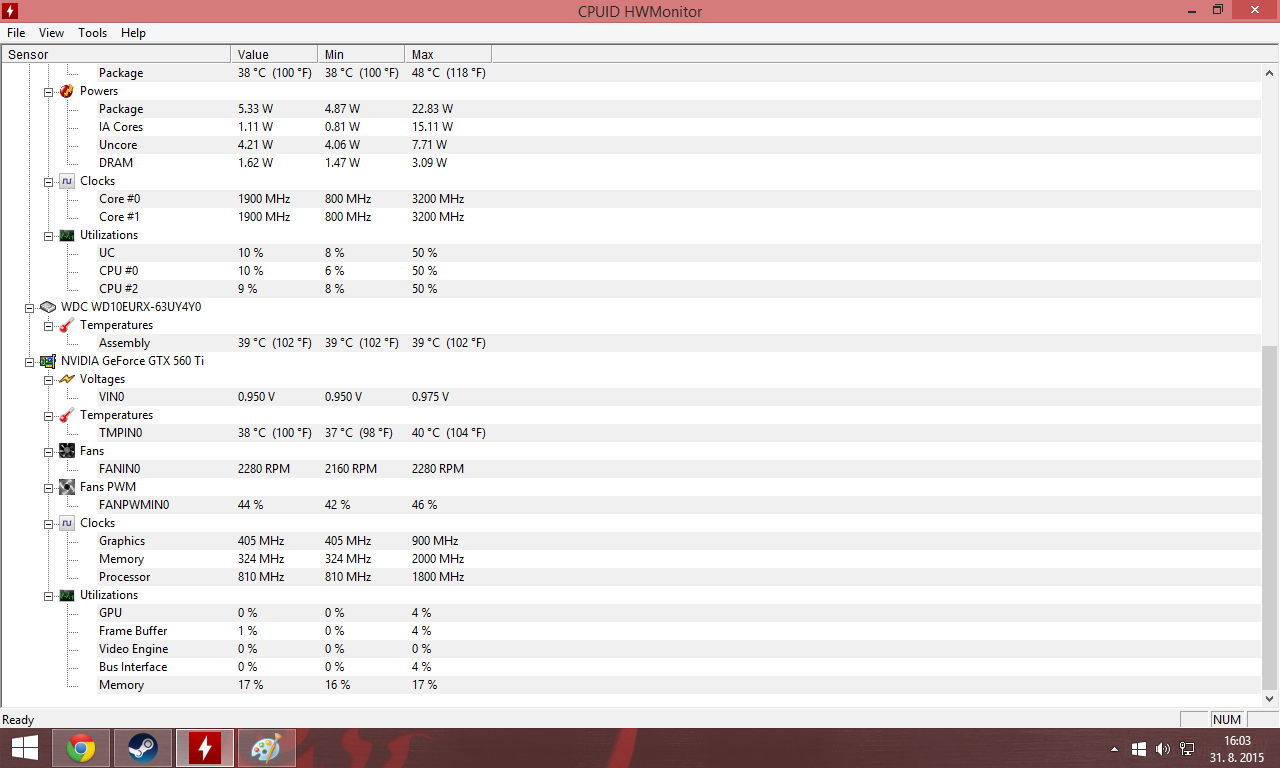Click the Value column header

click(x=274, y=54)
